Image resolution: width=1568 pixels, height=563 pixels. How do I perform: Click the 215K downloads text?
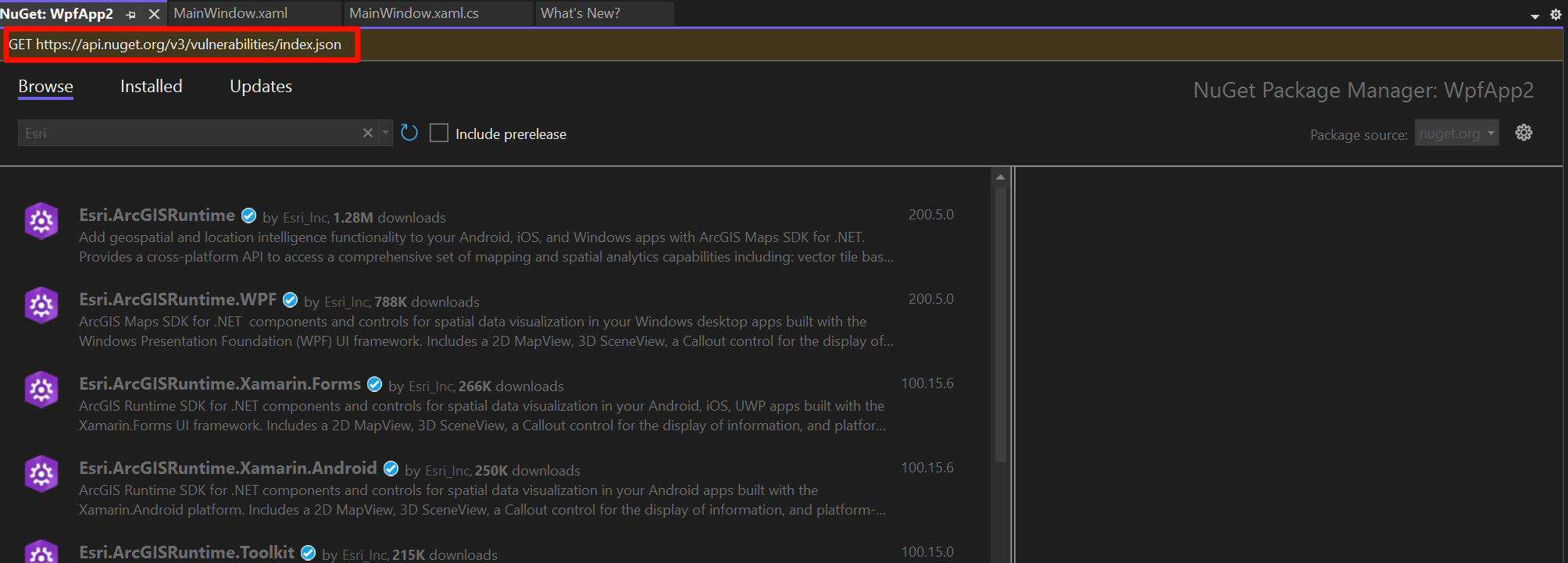tap(445, 554)
